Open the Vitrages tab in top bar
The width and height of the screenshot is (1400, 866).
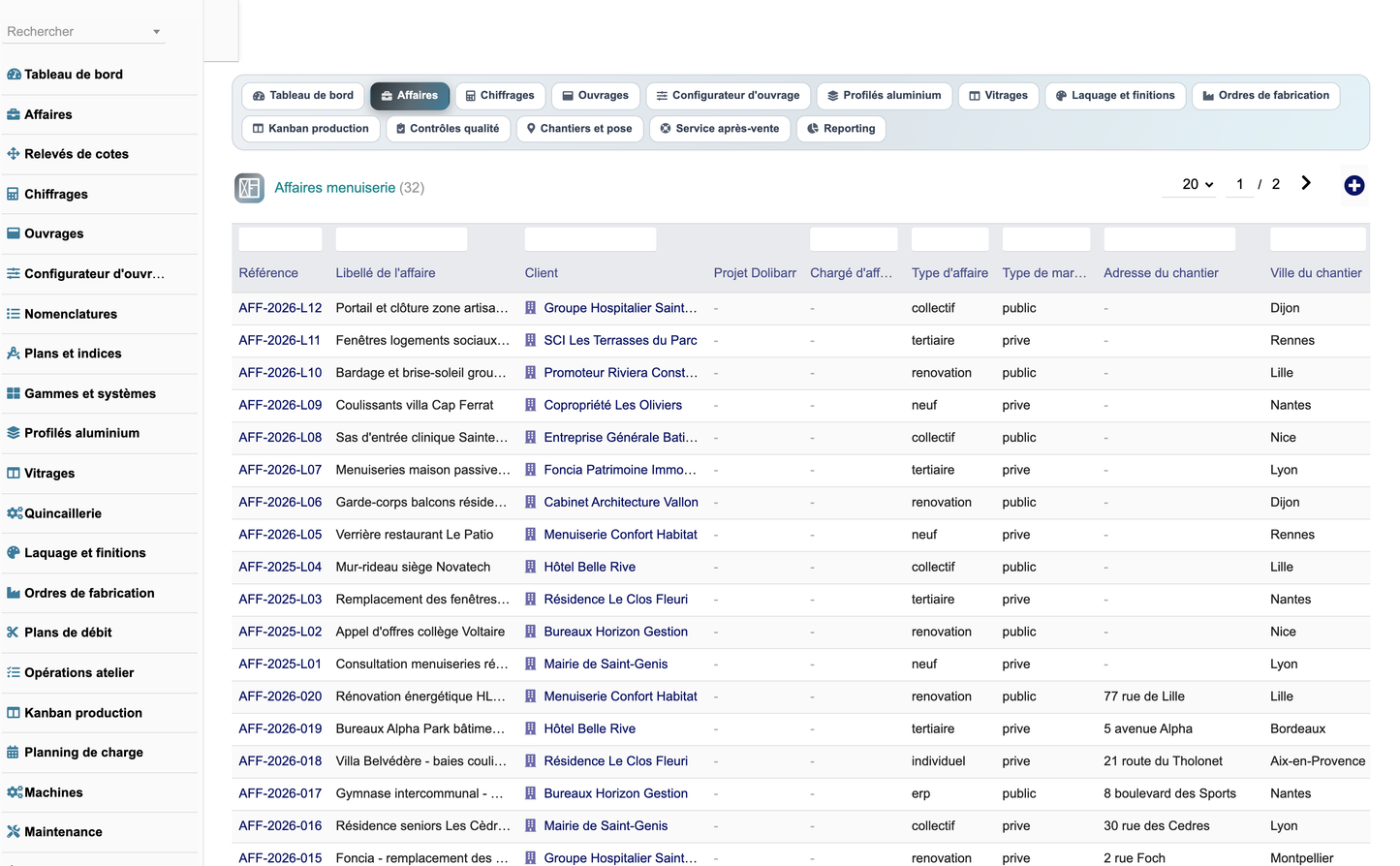[999, 96]
